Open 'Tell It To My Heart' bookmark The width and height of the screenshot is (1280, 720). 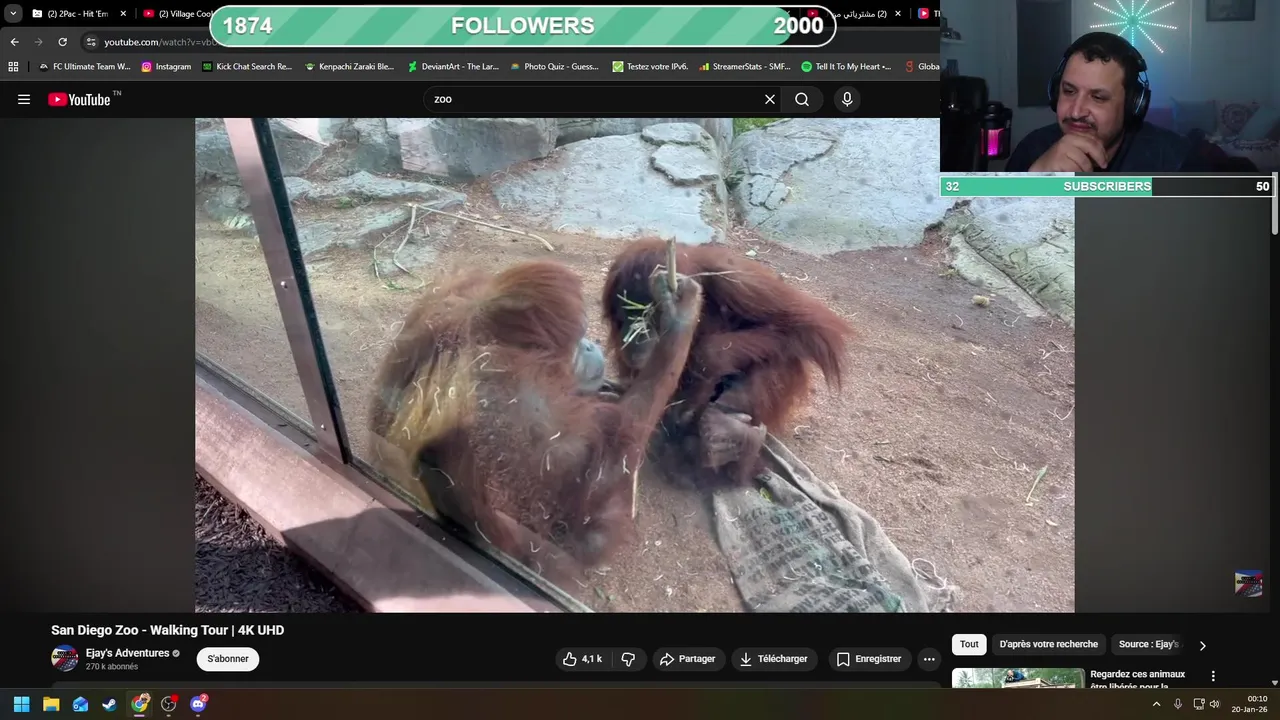pos(846,66)
